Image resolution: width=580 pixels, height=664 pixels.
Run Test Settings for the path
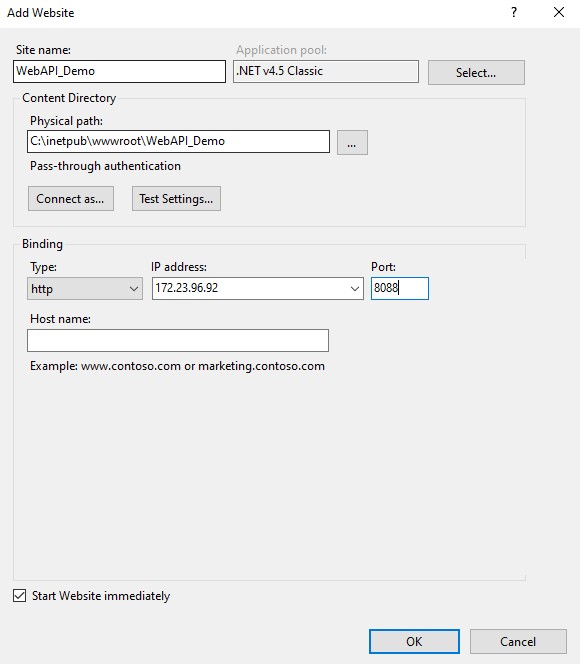[176, 199]
